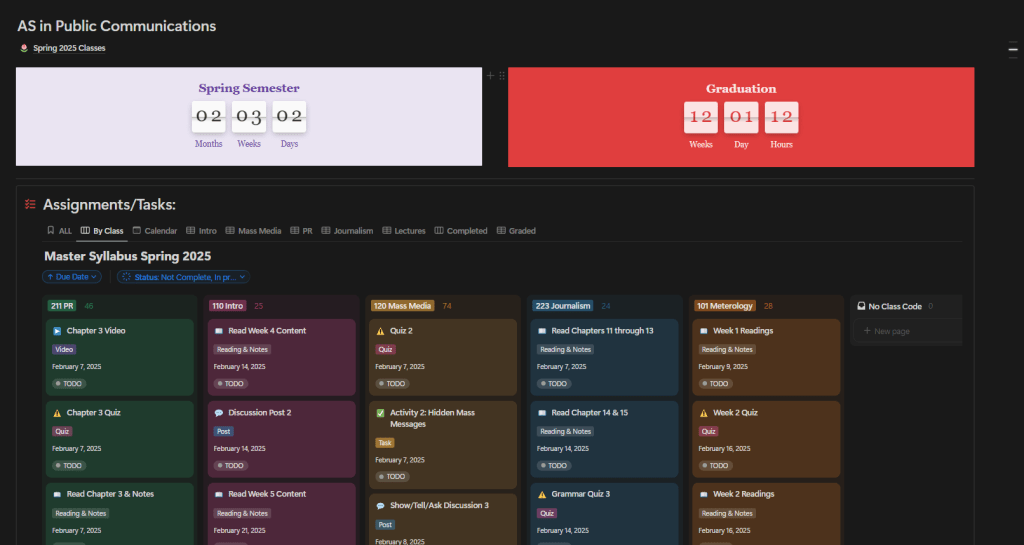Click the drag handle icon between countdown widgets
This screenshot has height=545, width=1024.
tap(501, 76)
